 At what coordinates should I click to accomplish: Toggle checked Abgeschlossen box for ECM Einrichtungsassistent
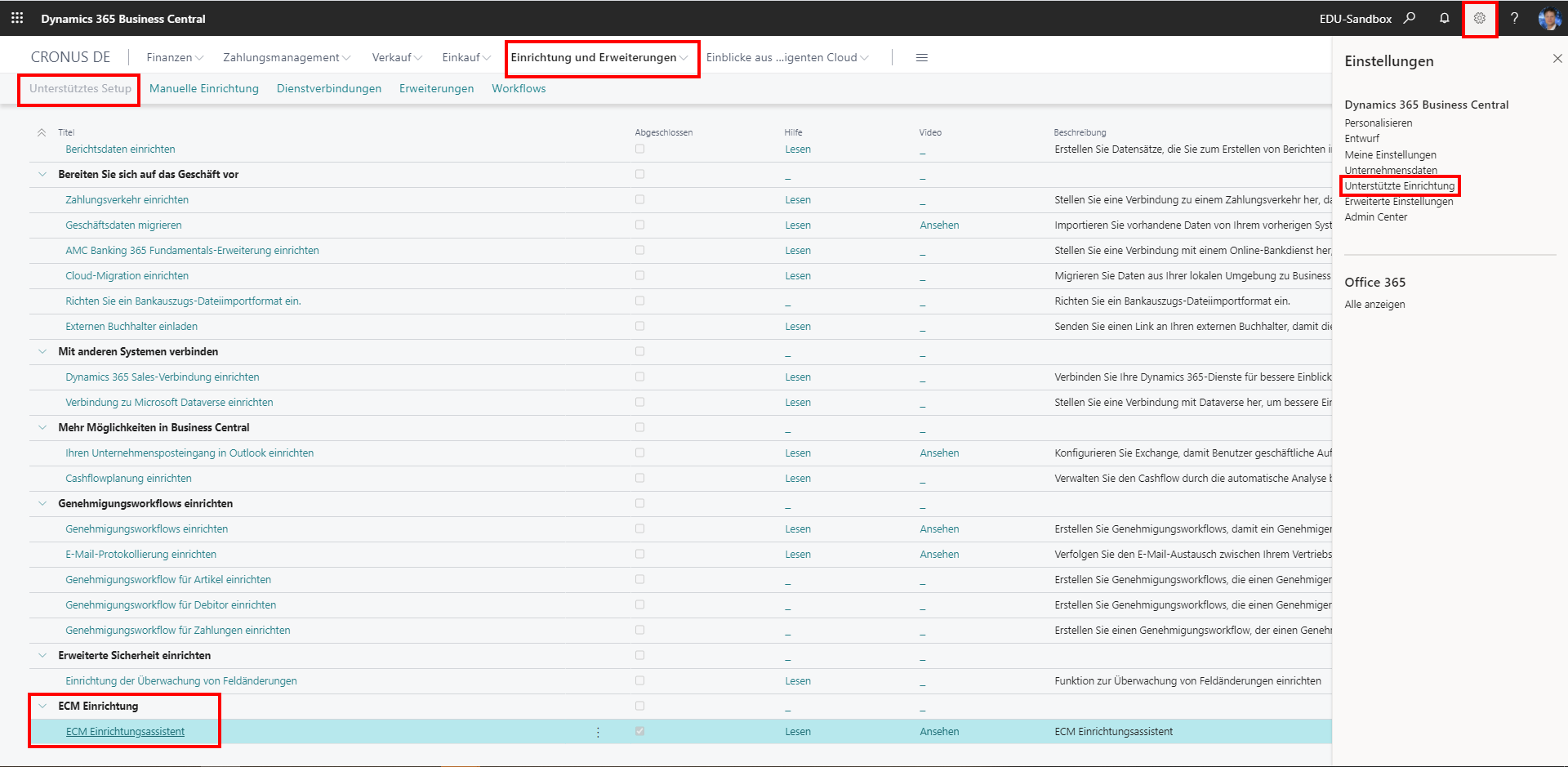639,731
